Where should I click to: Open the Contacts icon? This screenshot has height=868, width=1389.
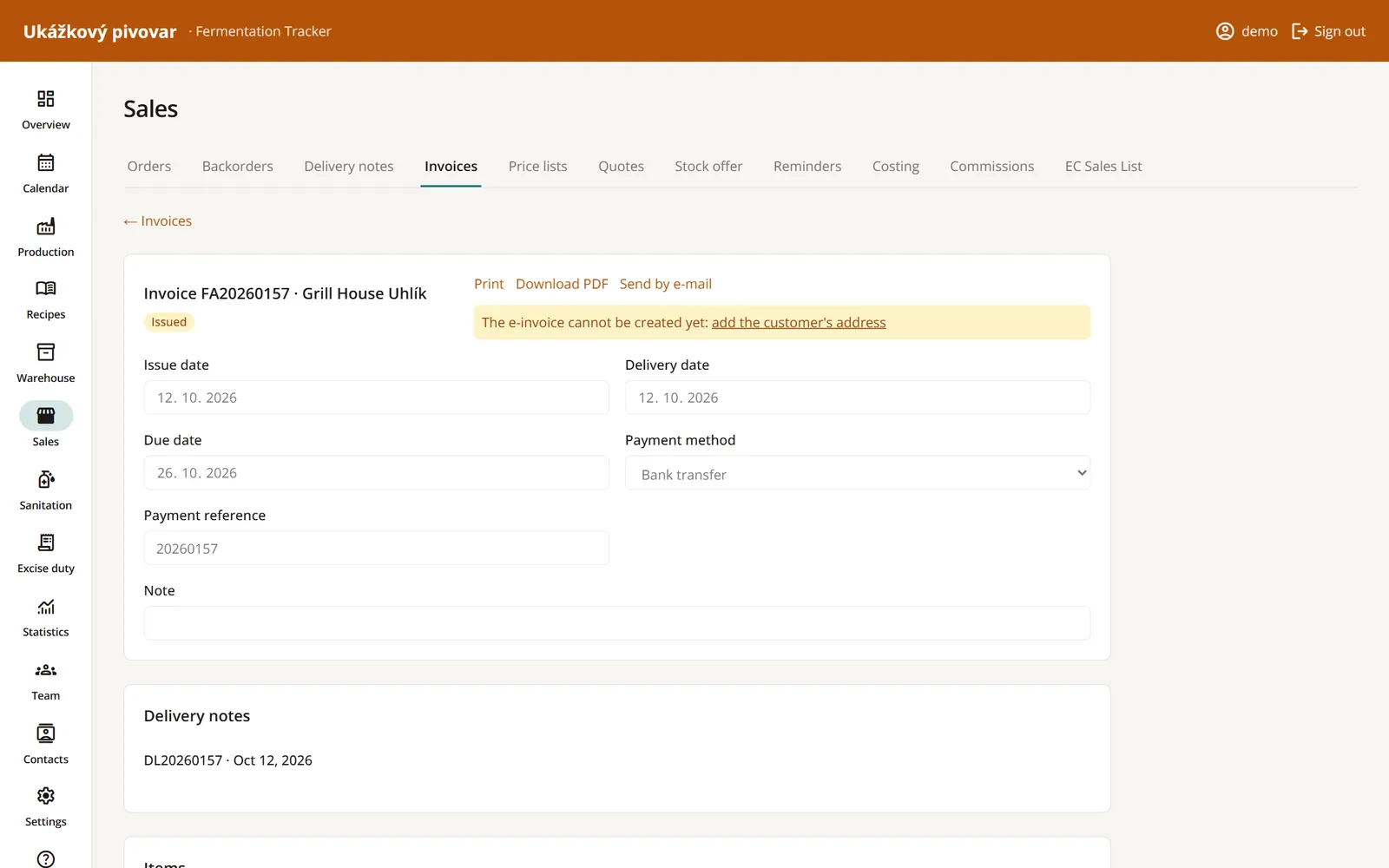tap(46, 733)
